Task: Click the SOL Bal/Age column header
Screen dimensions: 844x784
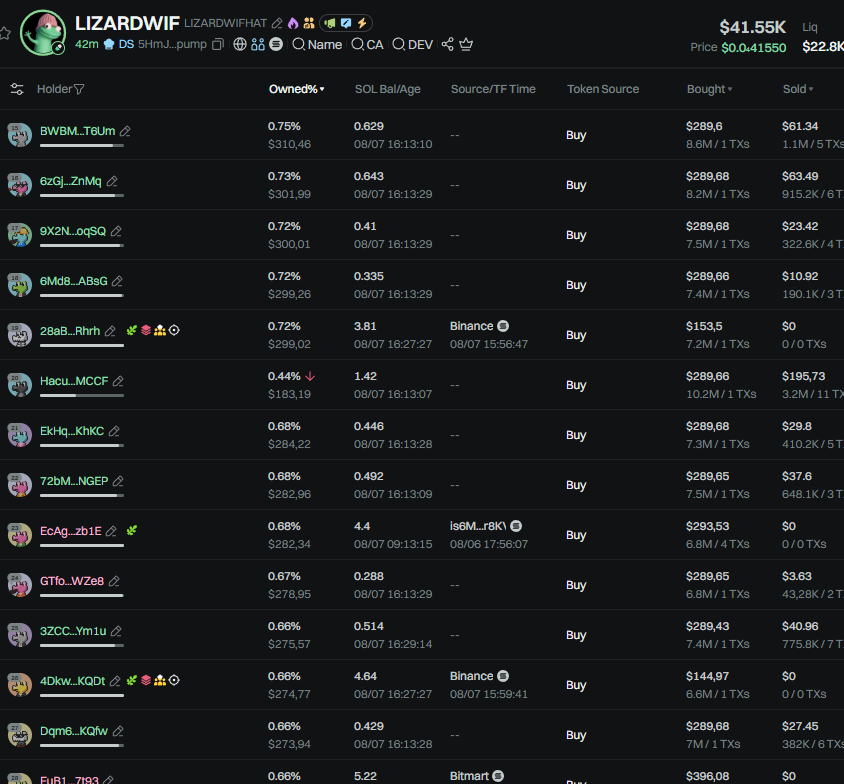Action: point(388,89)
